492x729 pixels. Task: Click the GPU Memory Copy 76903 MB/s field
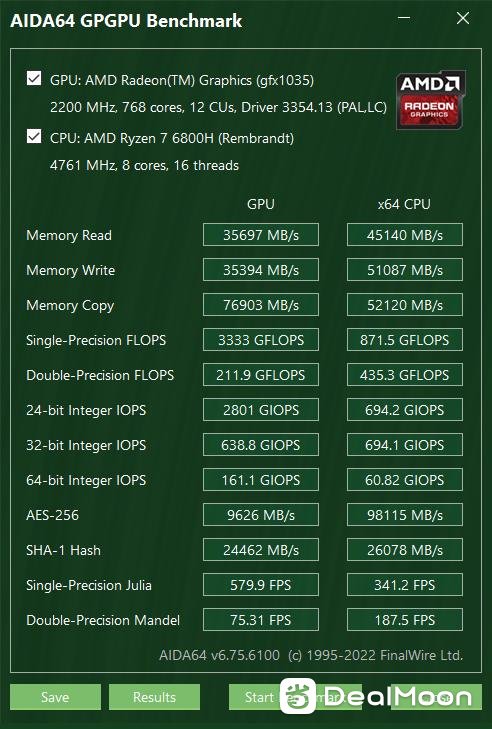click(261, 305)
